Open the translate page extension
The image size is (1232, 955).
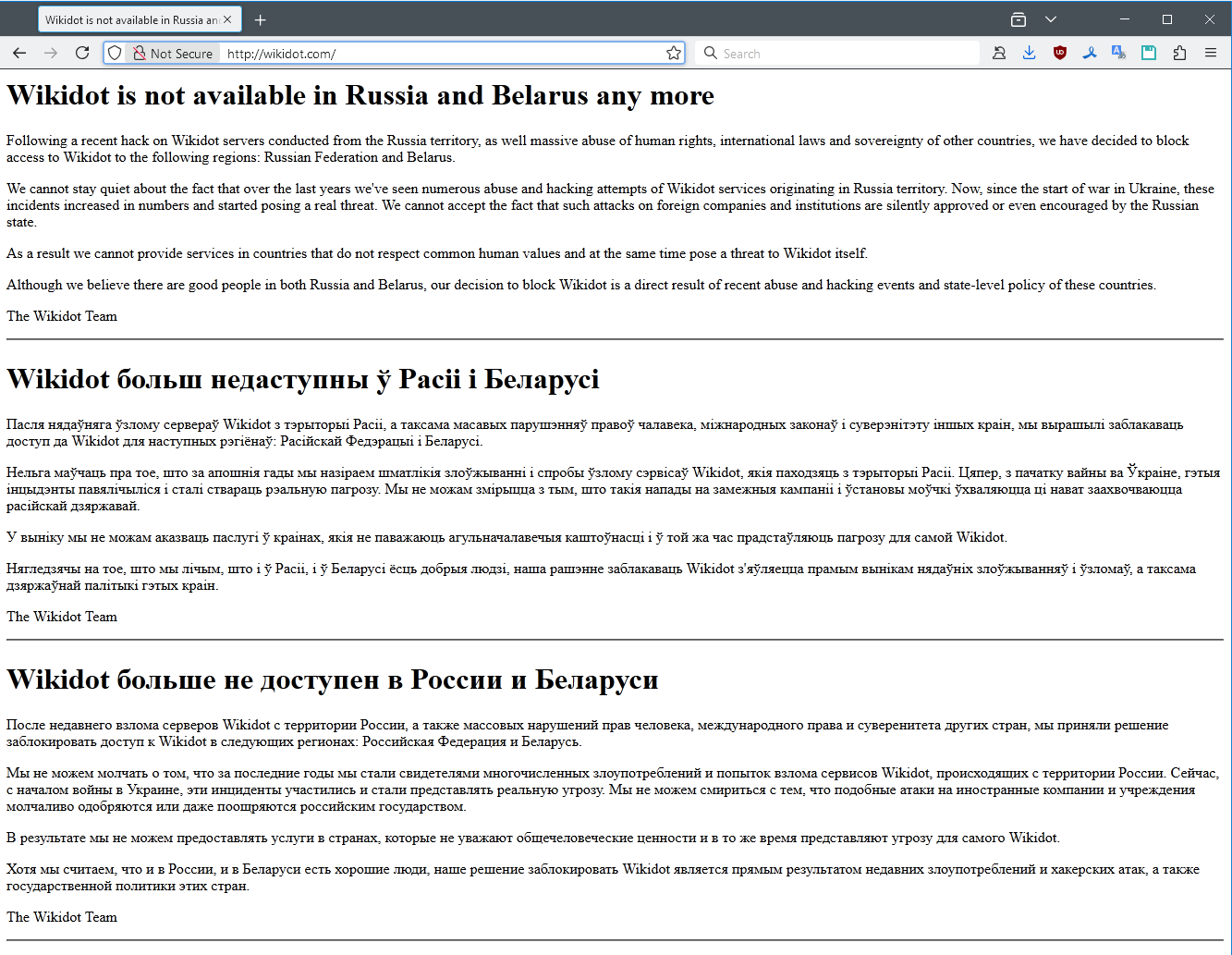pyautogui.click(x=1119, y=54)
